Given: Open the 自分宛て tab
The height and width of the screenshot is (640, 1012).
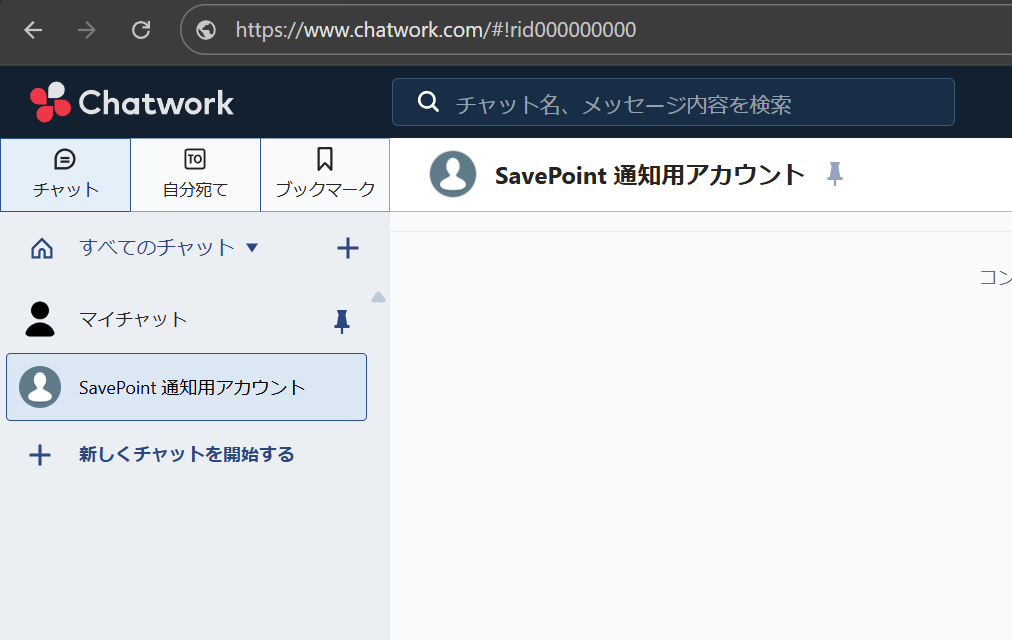Looking at the screenshot, I should [195, 175].
